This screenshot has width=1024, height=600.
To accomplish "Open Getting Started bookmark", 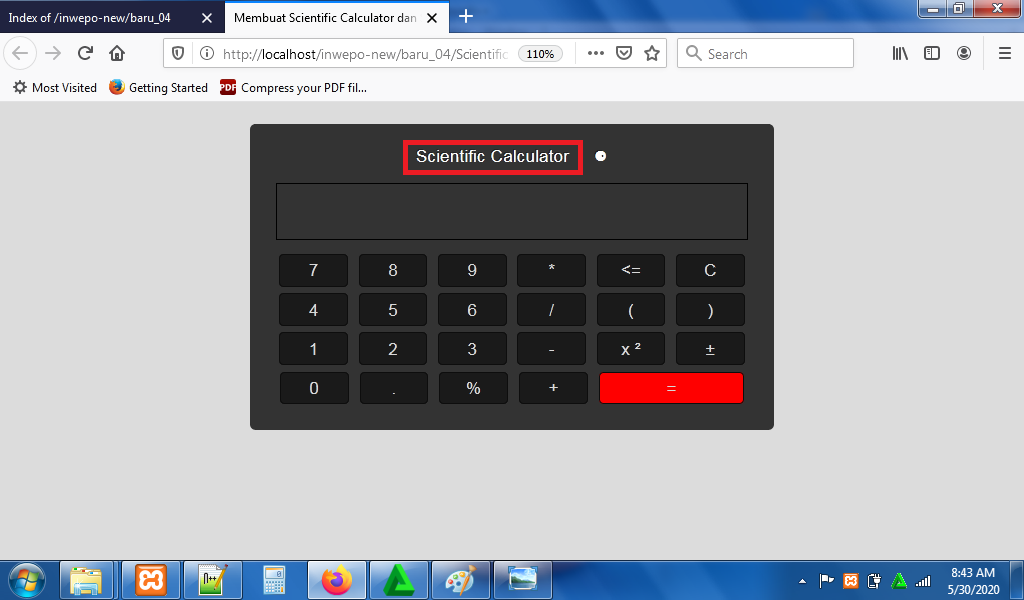I will (158, 87).
